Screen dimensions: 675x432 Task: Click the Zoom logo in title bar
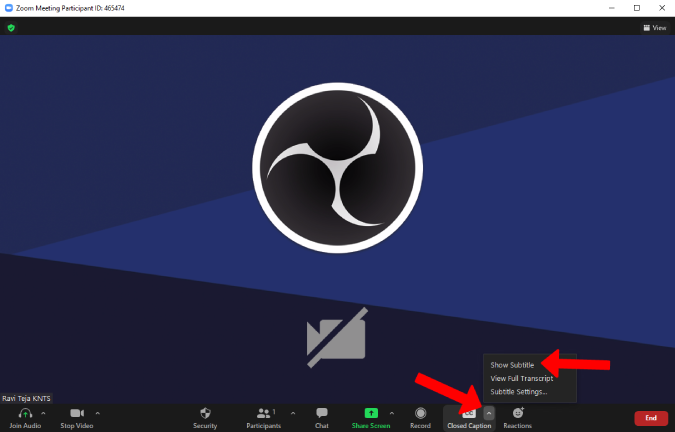(x=8, y=8)
